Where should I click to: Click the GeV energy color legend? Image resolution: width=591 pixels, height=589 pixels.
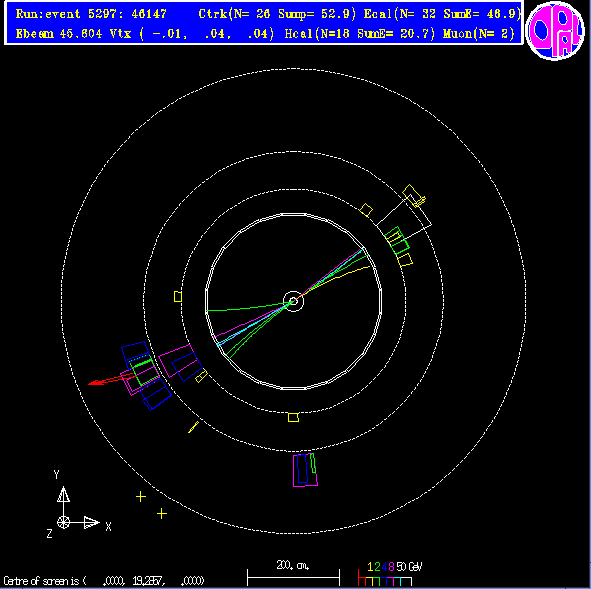click(390, 575)
